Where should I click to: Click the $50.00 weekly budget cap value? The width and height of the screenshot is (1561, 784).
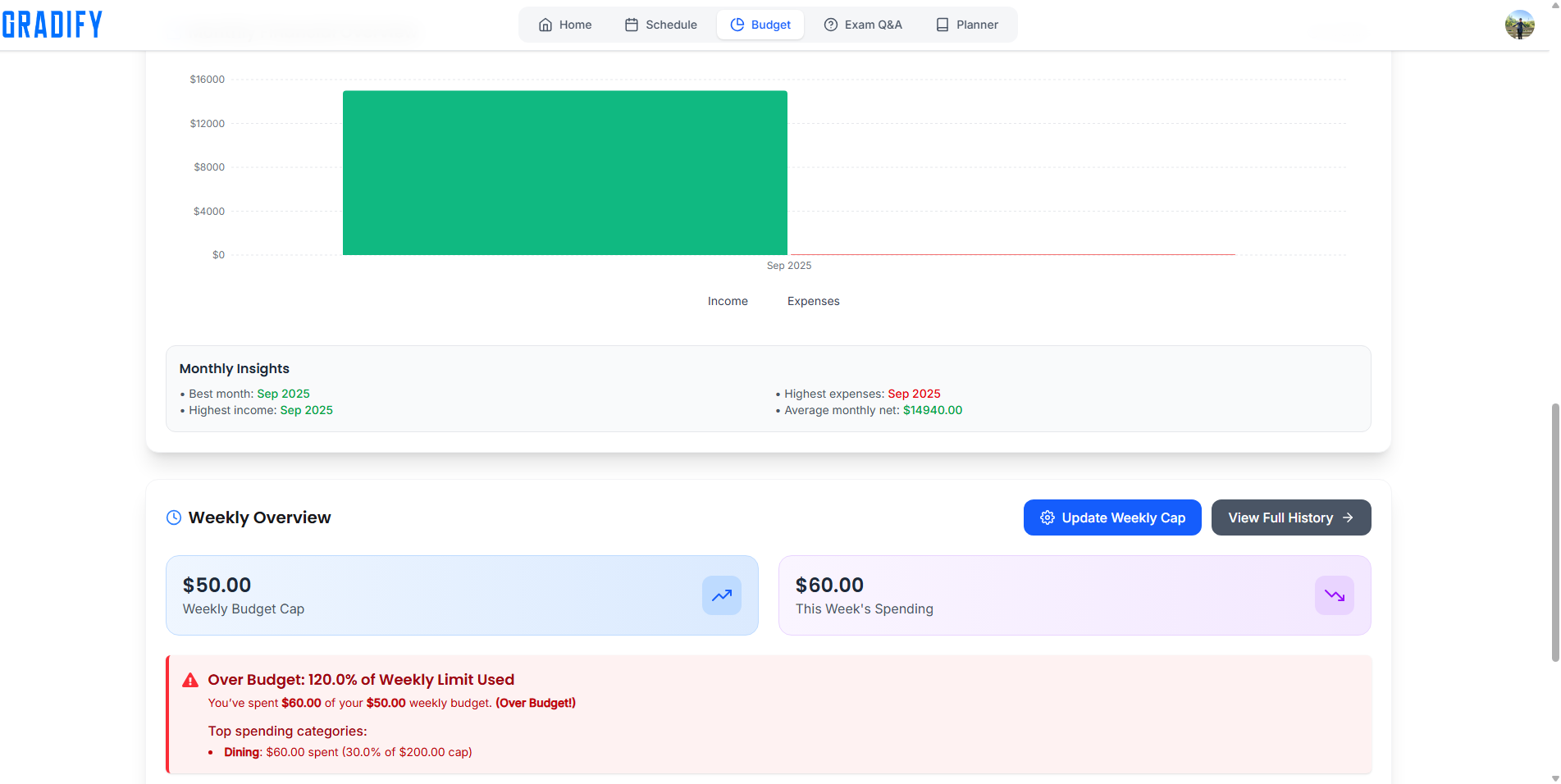[217, 585]
